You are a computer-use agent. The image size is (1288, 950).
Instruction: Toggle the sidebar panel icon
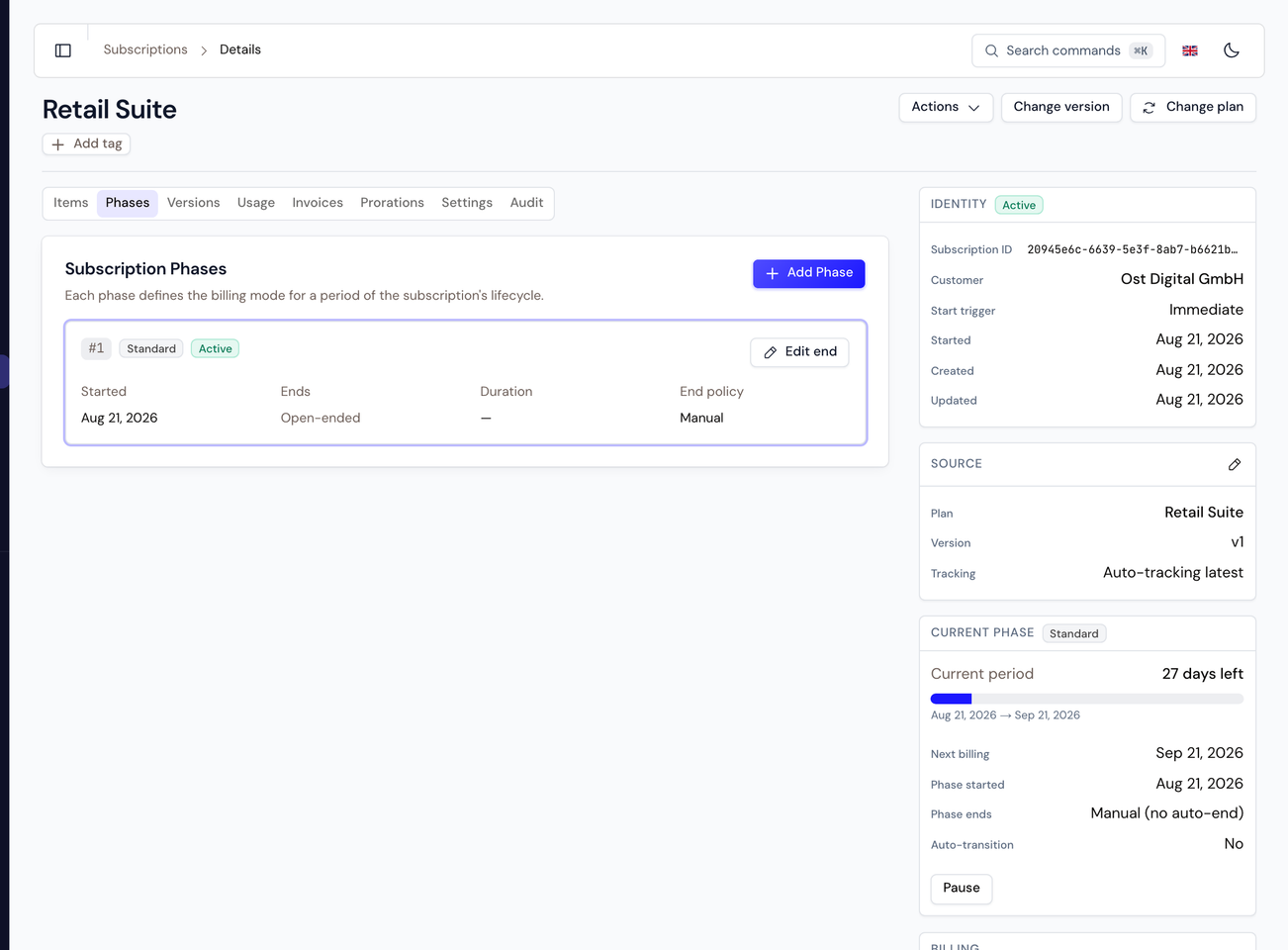pos(63,50)
